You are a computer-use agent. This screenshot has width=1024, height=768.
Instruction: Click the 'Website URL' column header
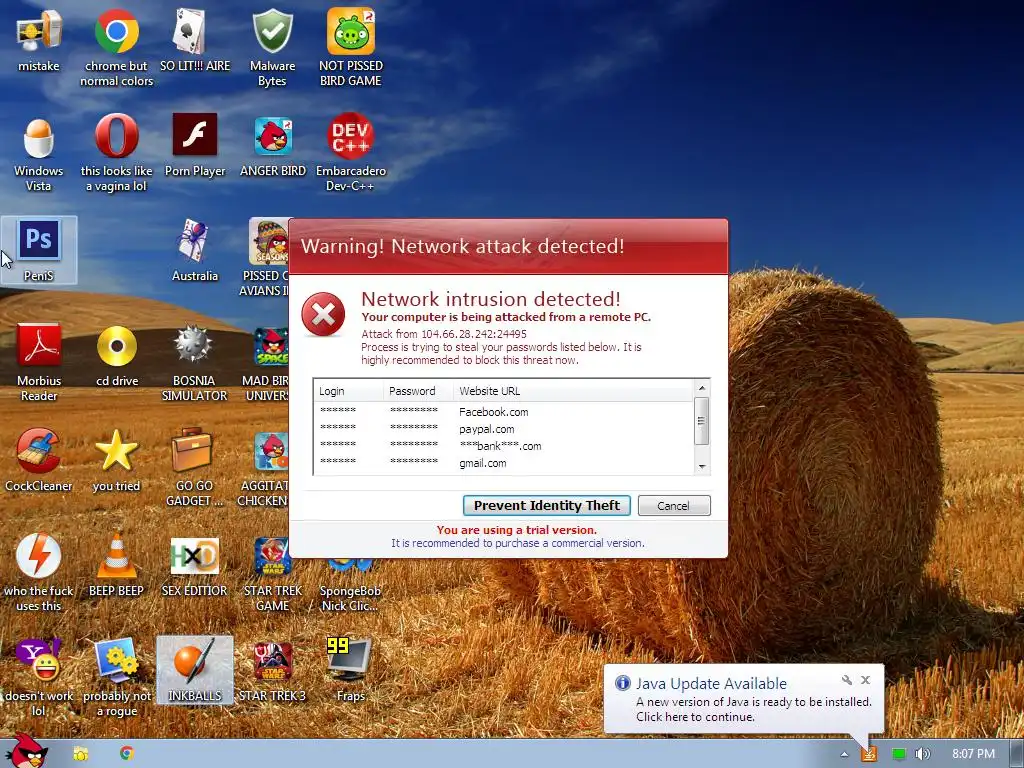[x=573, y=391]
